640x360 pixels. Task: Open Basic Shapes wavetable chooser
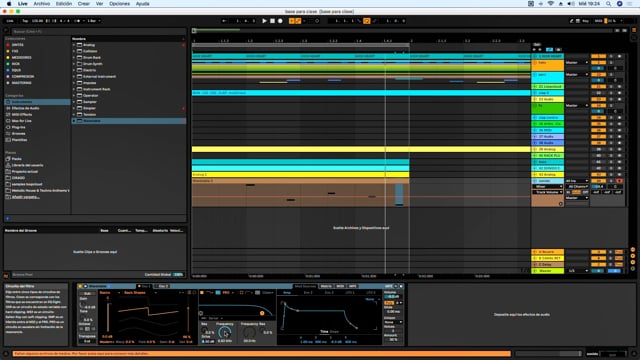tap(140, 293)
